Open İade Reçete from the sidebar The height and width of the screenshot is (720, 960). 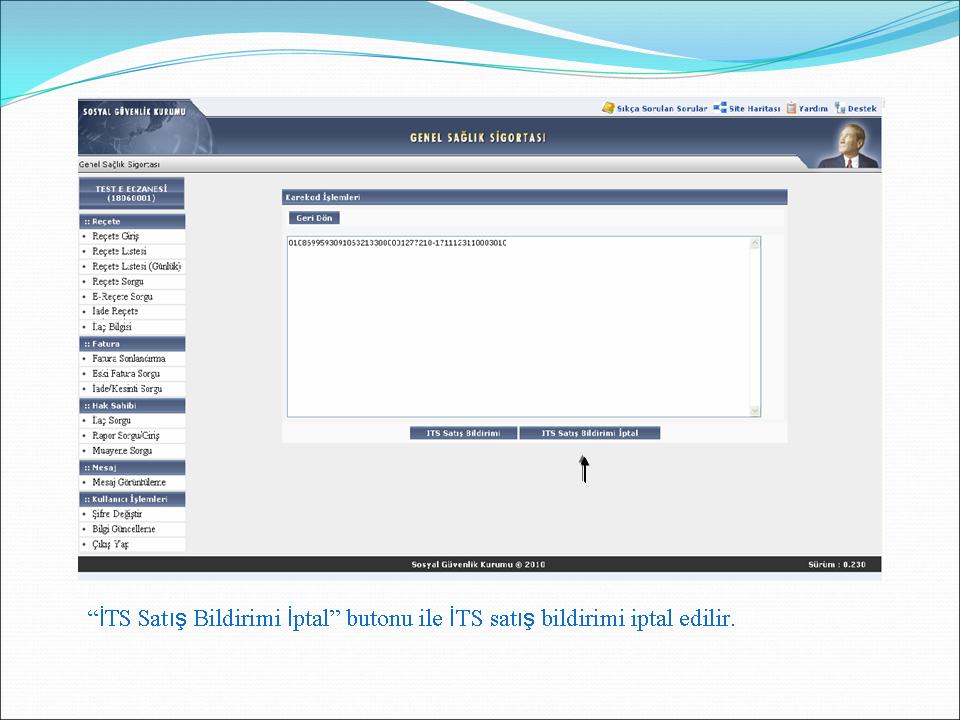[115, 312]
